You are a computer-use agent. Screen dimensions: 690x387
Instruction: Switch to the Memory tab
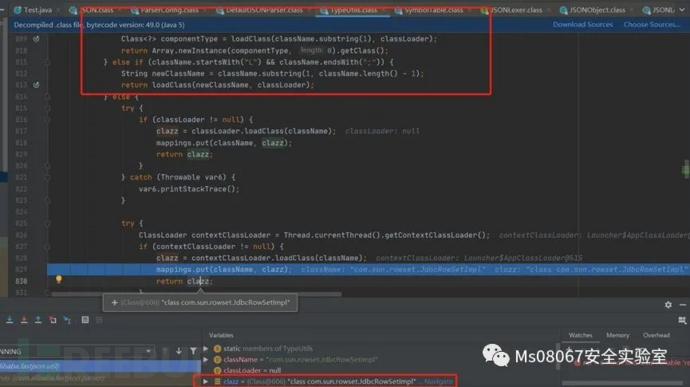pos(617,335)
